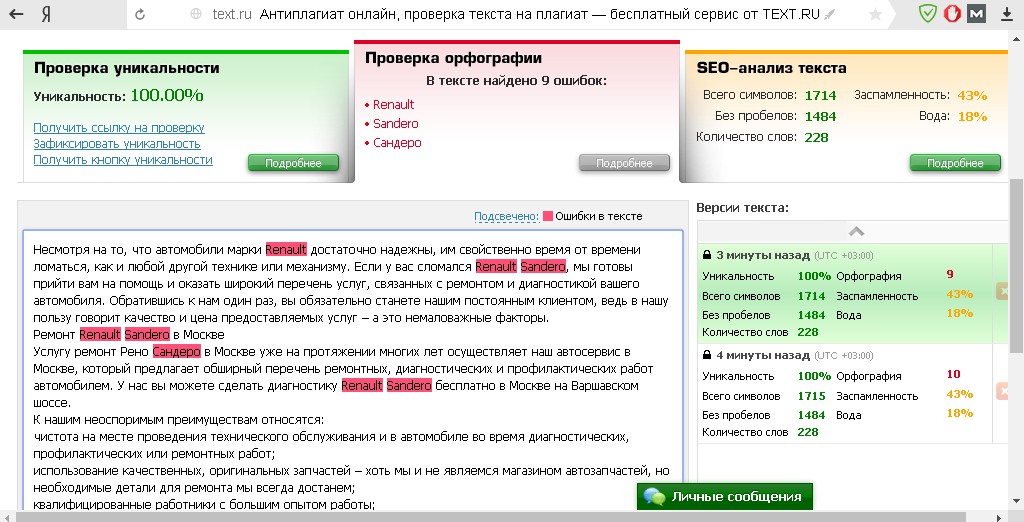Click the Сандеро error in spelling list
This screenshot has width=1024, height=522.
pos(397,142)
